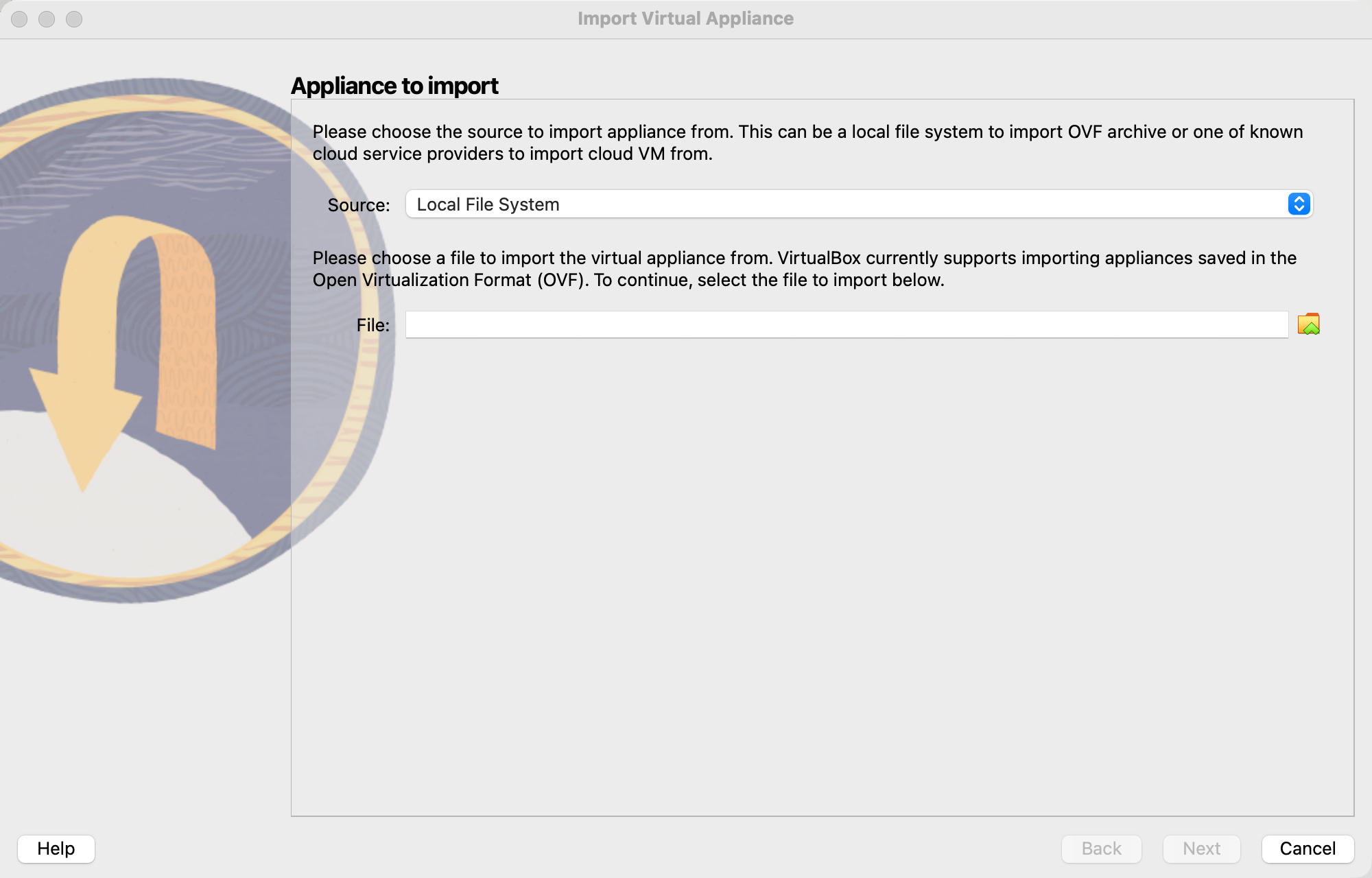Click the window zoom button
This screenshot has width=1372, height=878.
74,19
